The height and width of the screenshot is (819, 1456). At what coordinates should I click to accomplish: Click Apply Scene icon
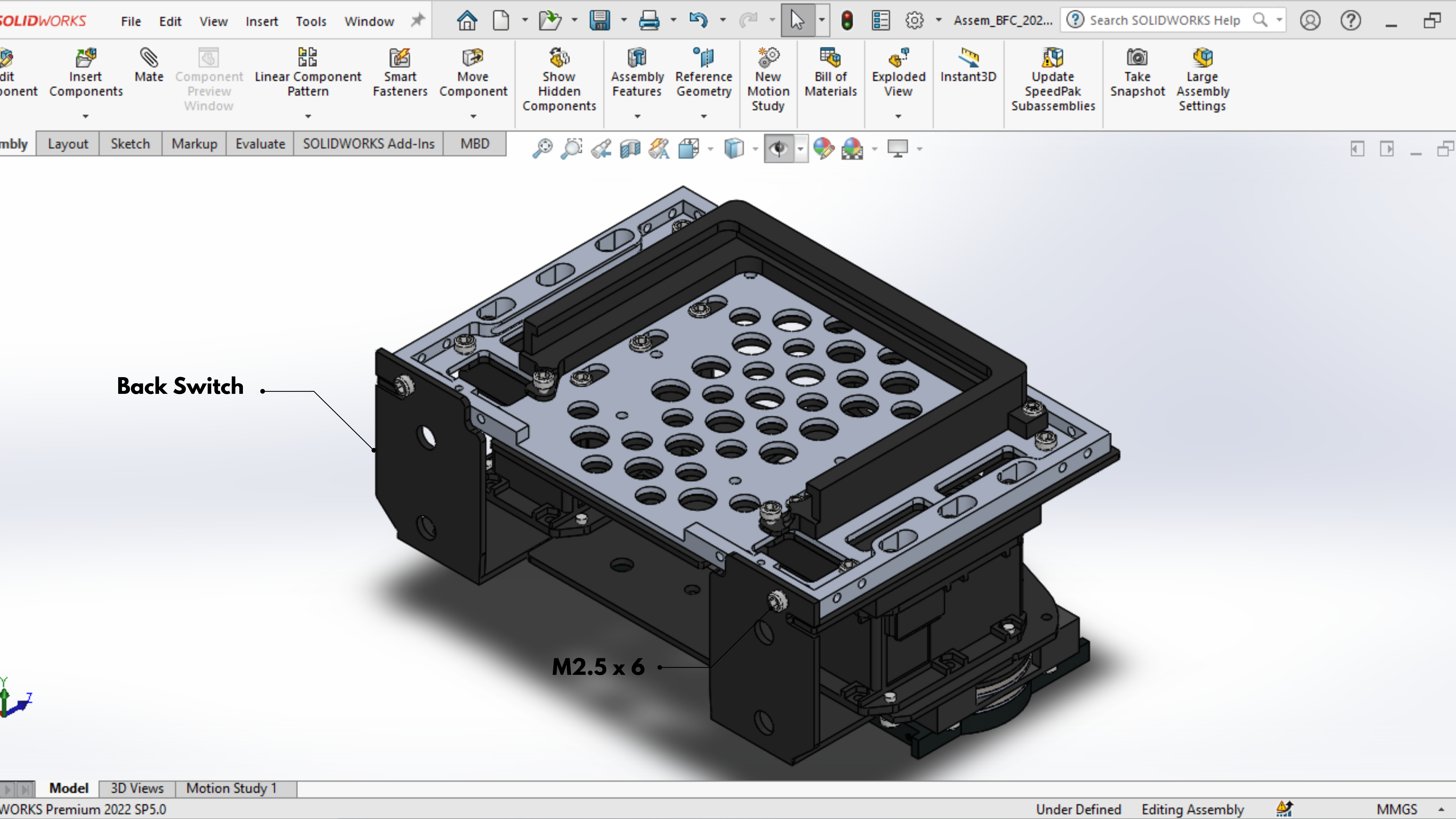(x=852, y=149)
